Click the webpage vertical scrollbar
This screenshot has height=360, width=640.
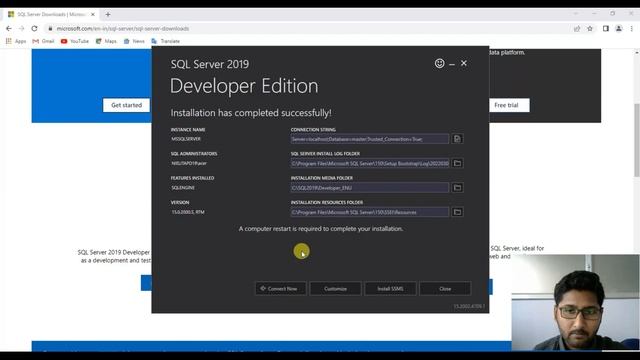tap(636, 139)
